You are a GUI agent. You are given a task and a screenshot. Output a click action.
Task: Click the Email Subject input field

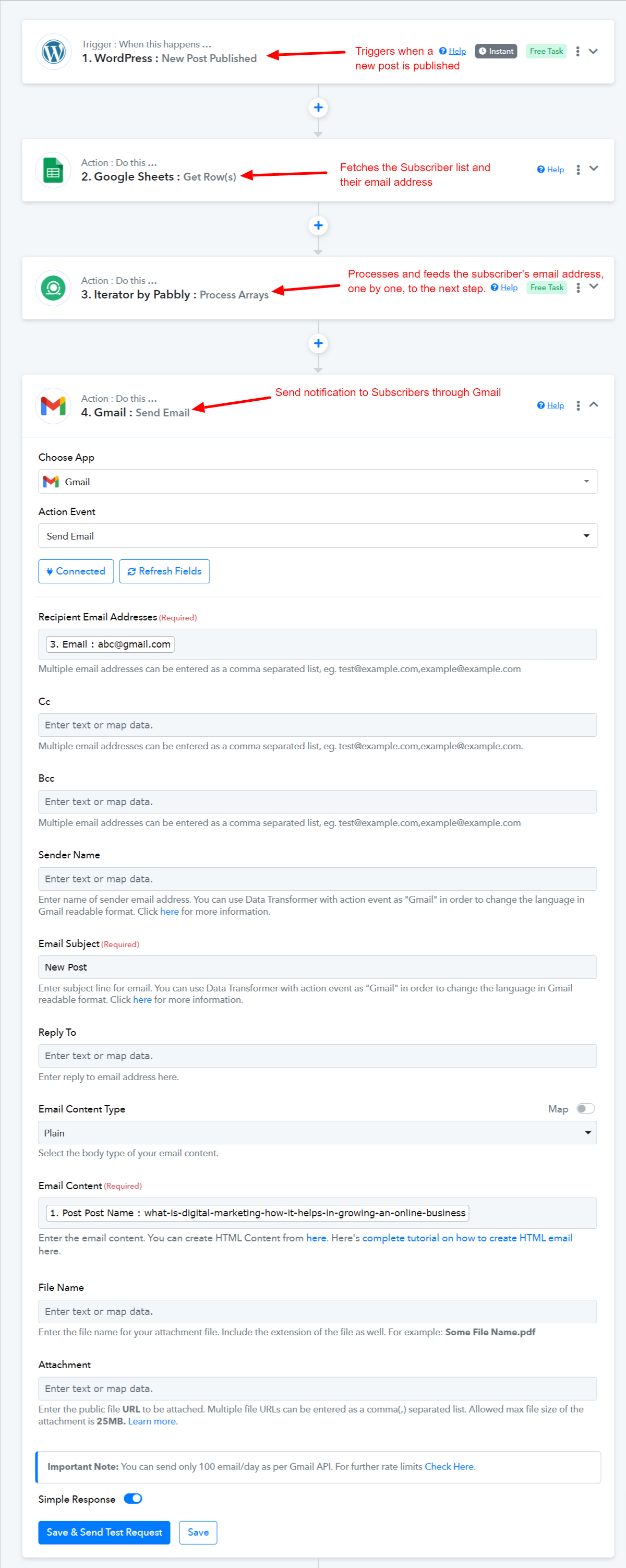[318, 966]
